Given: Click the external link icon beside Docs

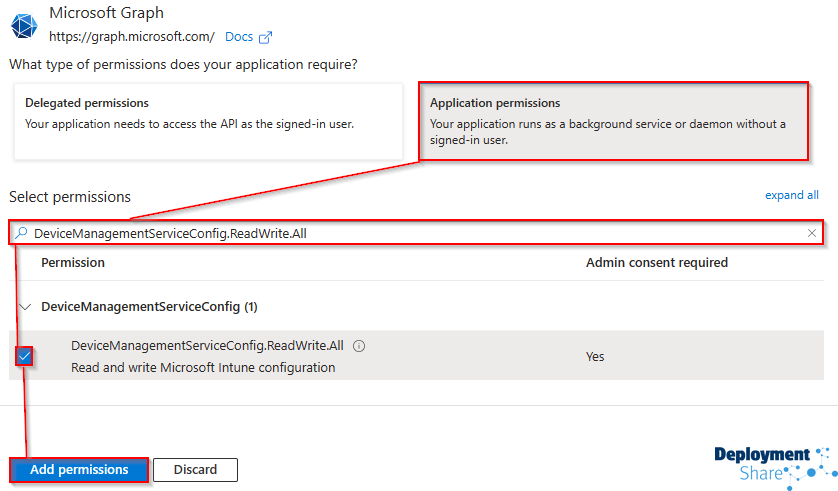Looking at the screenshot, I should tap(265, 37).
